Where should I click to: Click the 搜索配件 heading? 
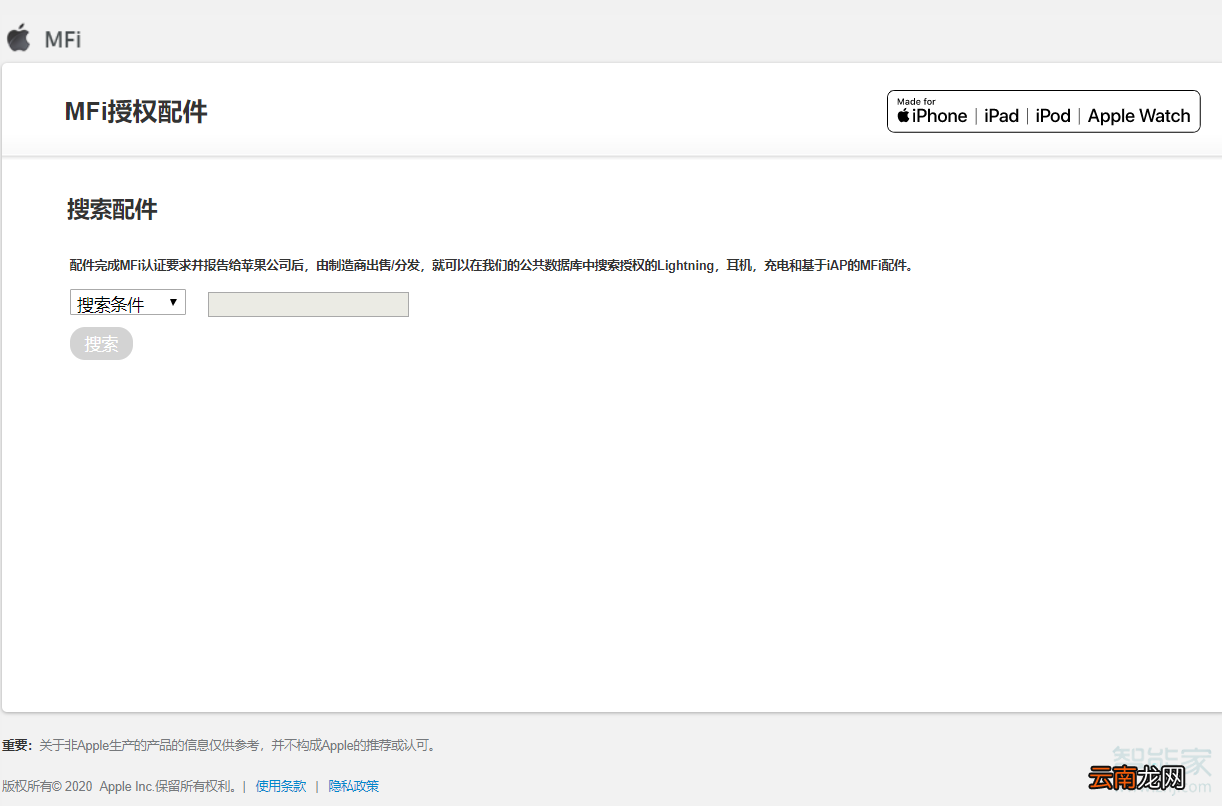pos(112,210)
